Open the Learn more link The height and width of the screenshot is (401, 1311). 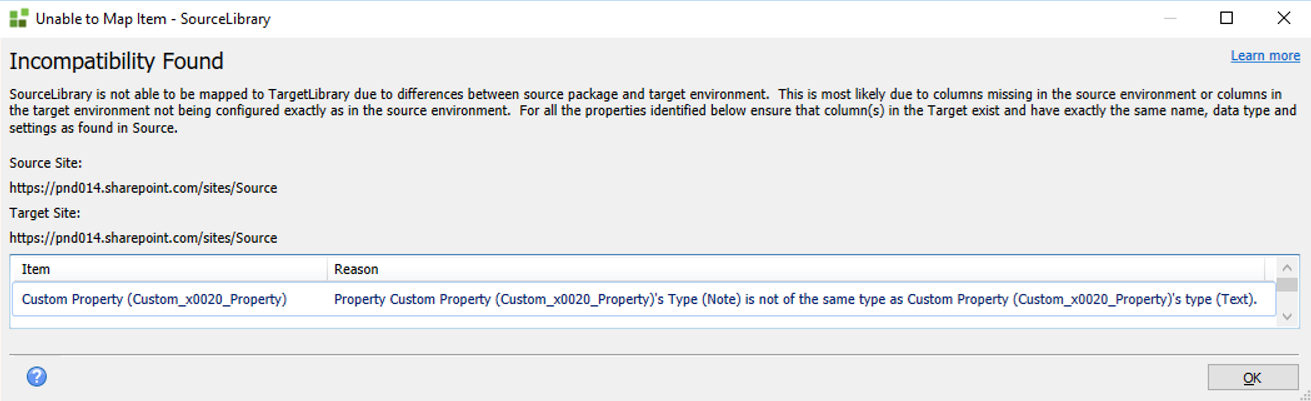click(x=1265, y=56)
